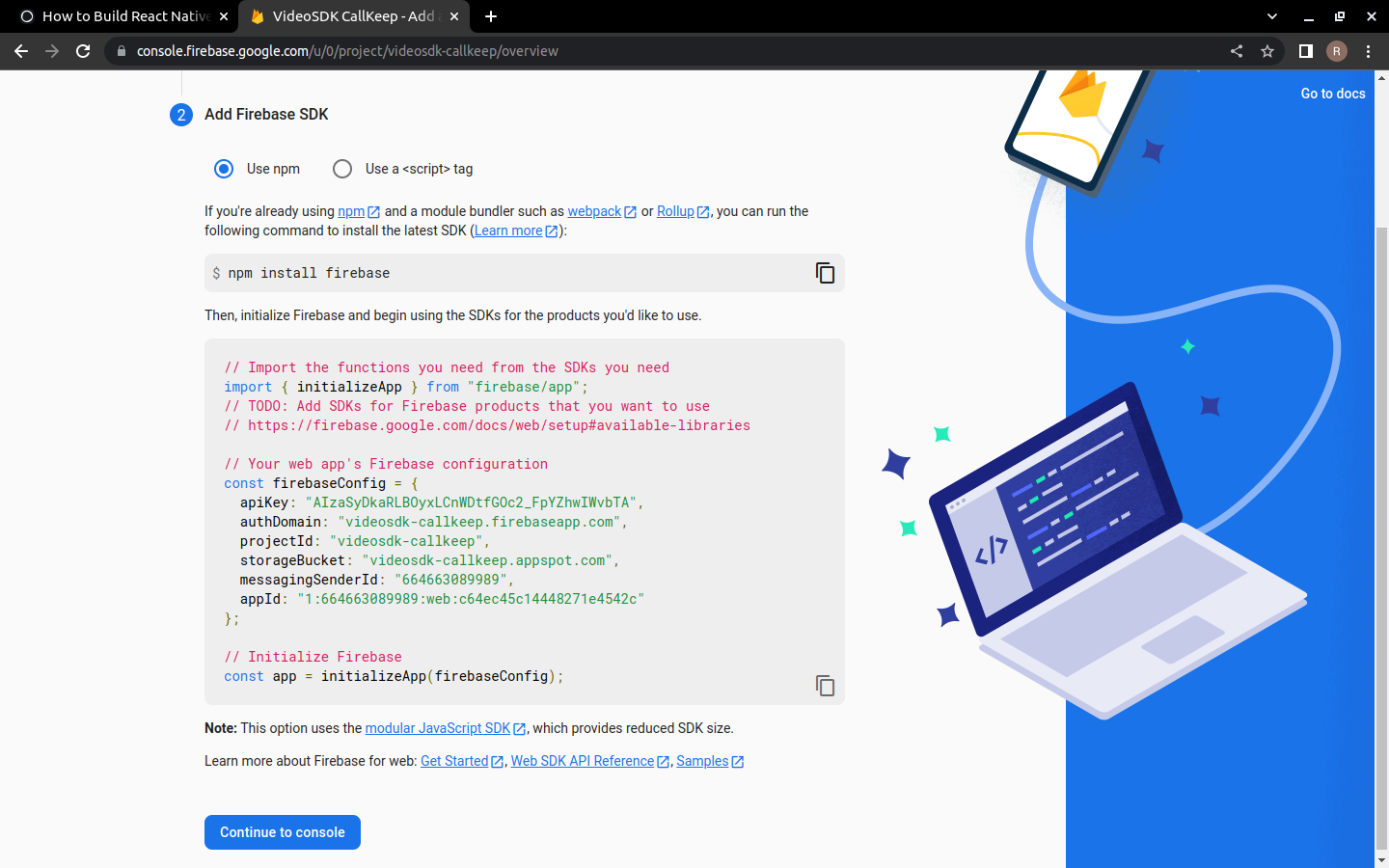Click the messagingSenderId value
The image size is (1389, 868).
[x=450, y=580]
